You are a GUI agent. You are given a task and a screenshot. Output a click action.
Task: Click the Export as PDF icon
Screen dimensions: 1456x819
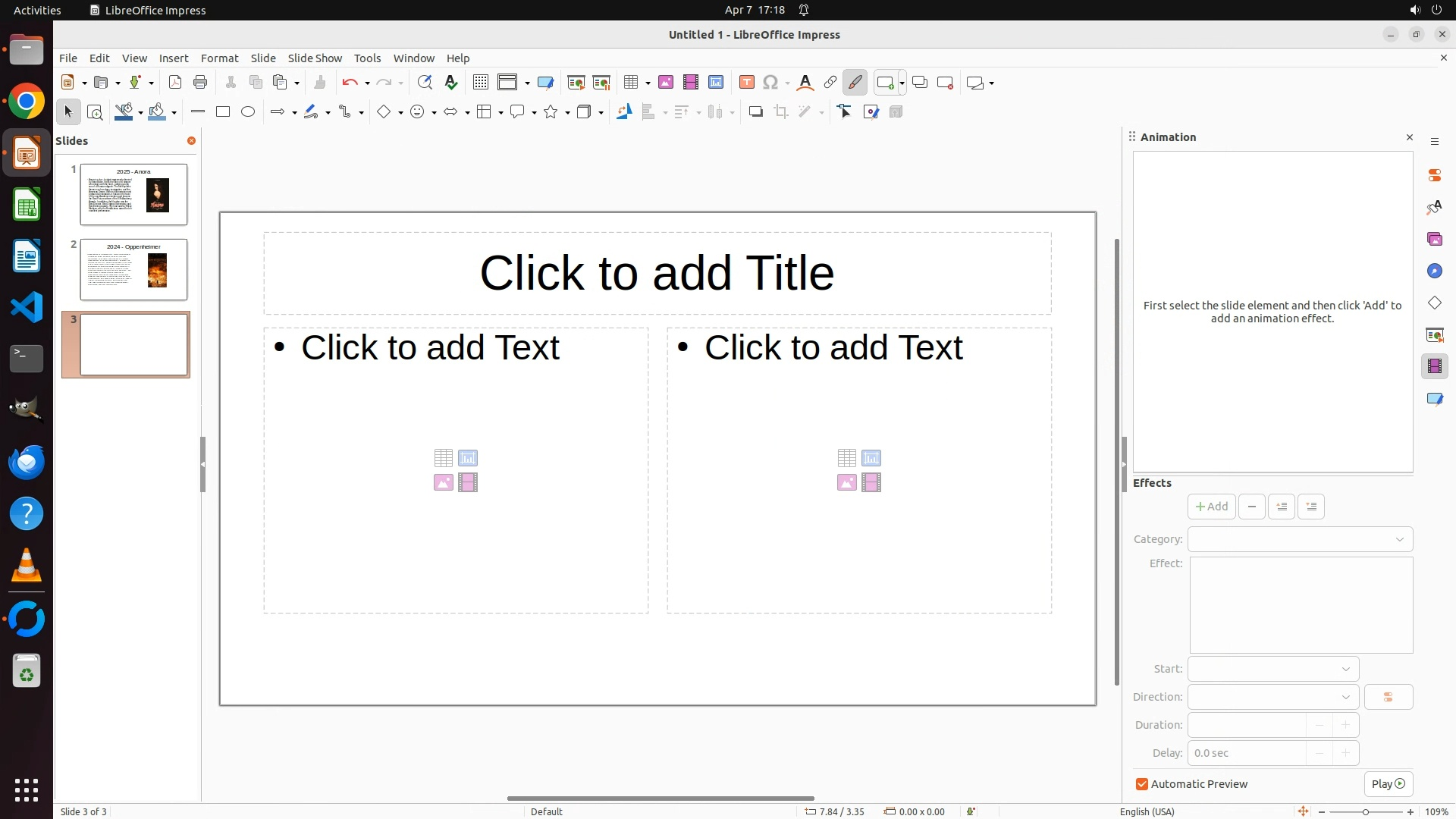click(175, 83)
